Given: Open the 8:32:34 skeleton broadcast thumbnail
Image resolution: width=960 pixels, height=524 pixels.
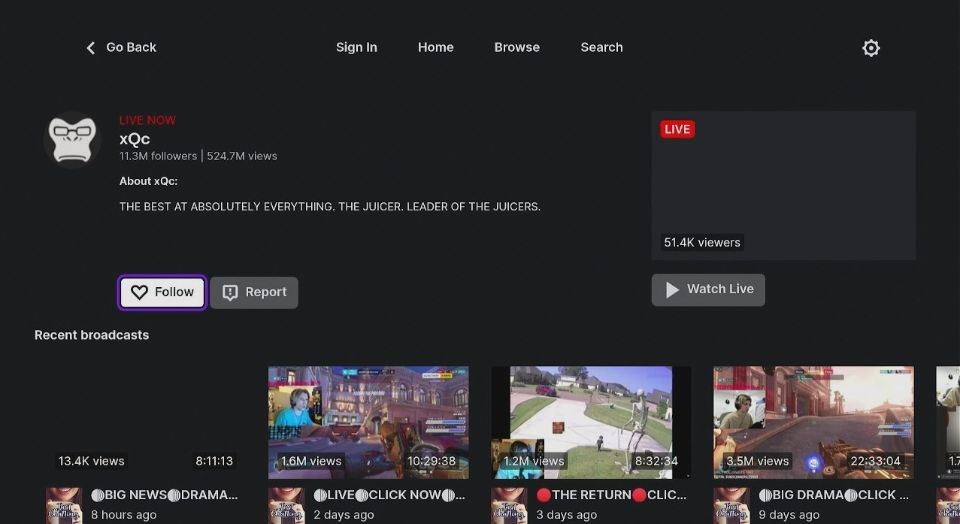Looking at the screenshot, I should pos(591,422).
